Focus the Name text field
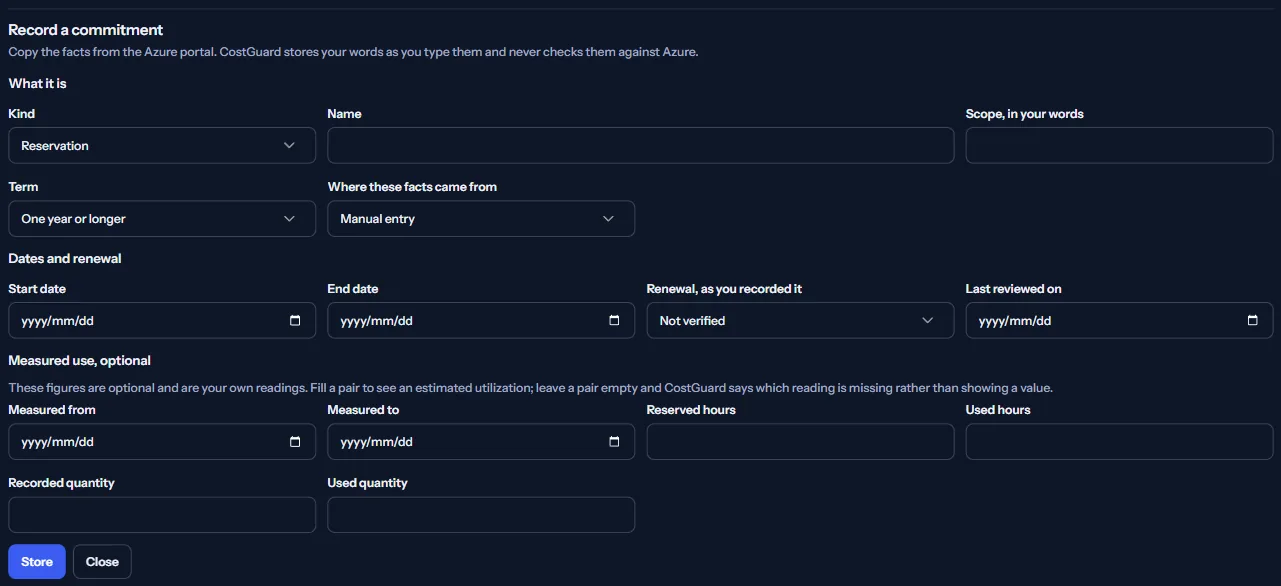This screenshot has height=586, width=1281. (x=641, y=146)
